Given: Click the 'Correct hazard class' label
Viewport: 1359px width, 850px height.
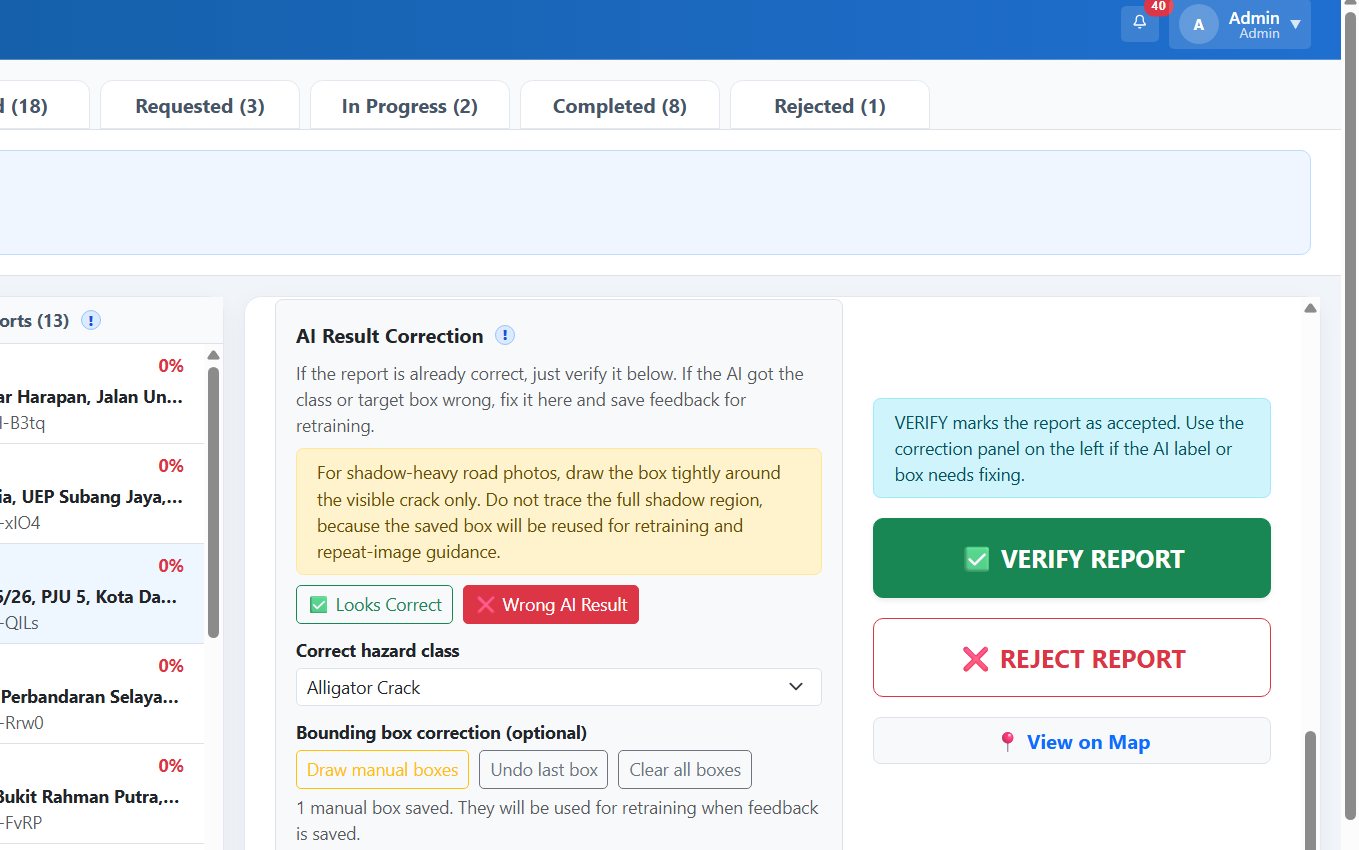Looking at the screenshot, I should (378, 650).
